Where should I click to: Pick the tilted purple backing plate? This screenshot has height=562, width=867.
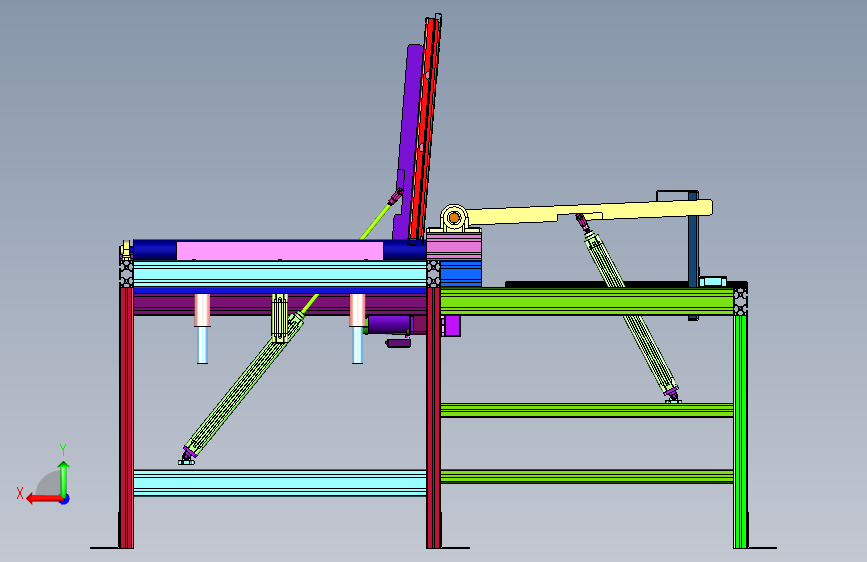[x=408, y=141]
